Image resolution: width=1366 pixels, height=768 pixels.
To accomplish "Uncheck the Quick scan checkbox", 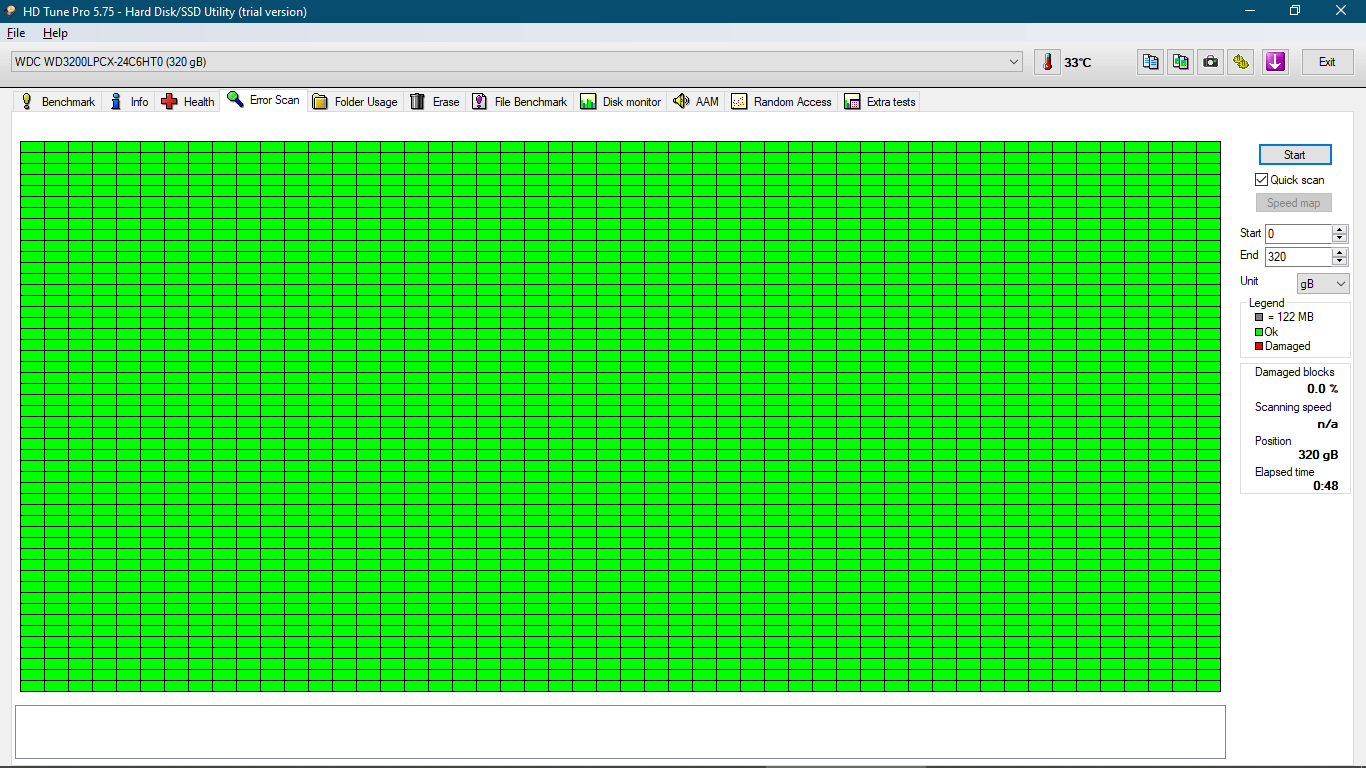I will pos(1262,180).
